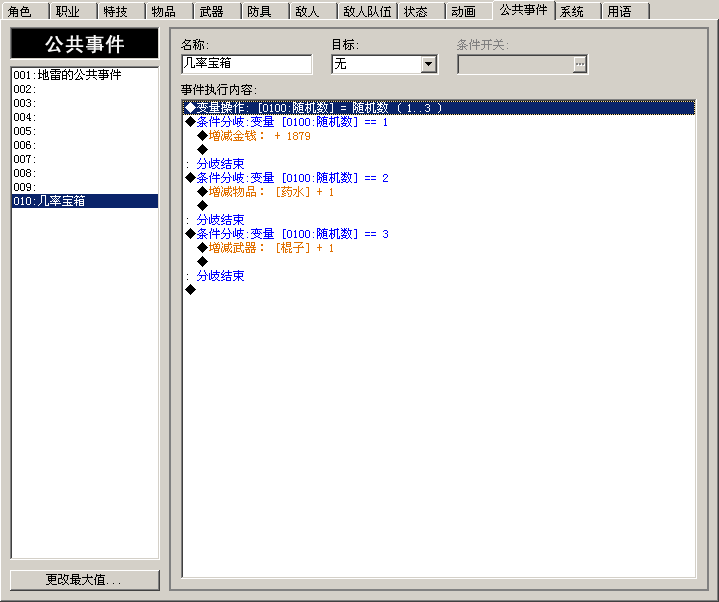
Task: Click the 条件开关 ellipsis button
Action: (580, 64)
